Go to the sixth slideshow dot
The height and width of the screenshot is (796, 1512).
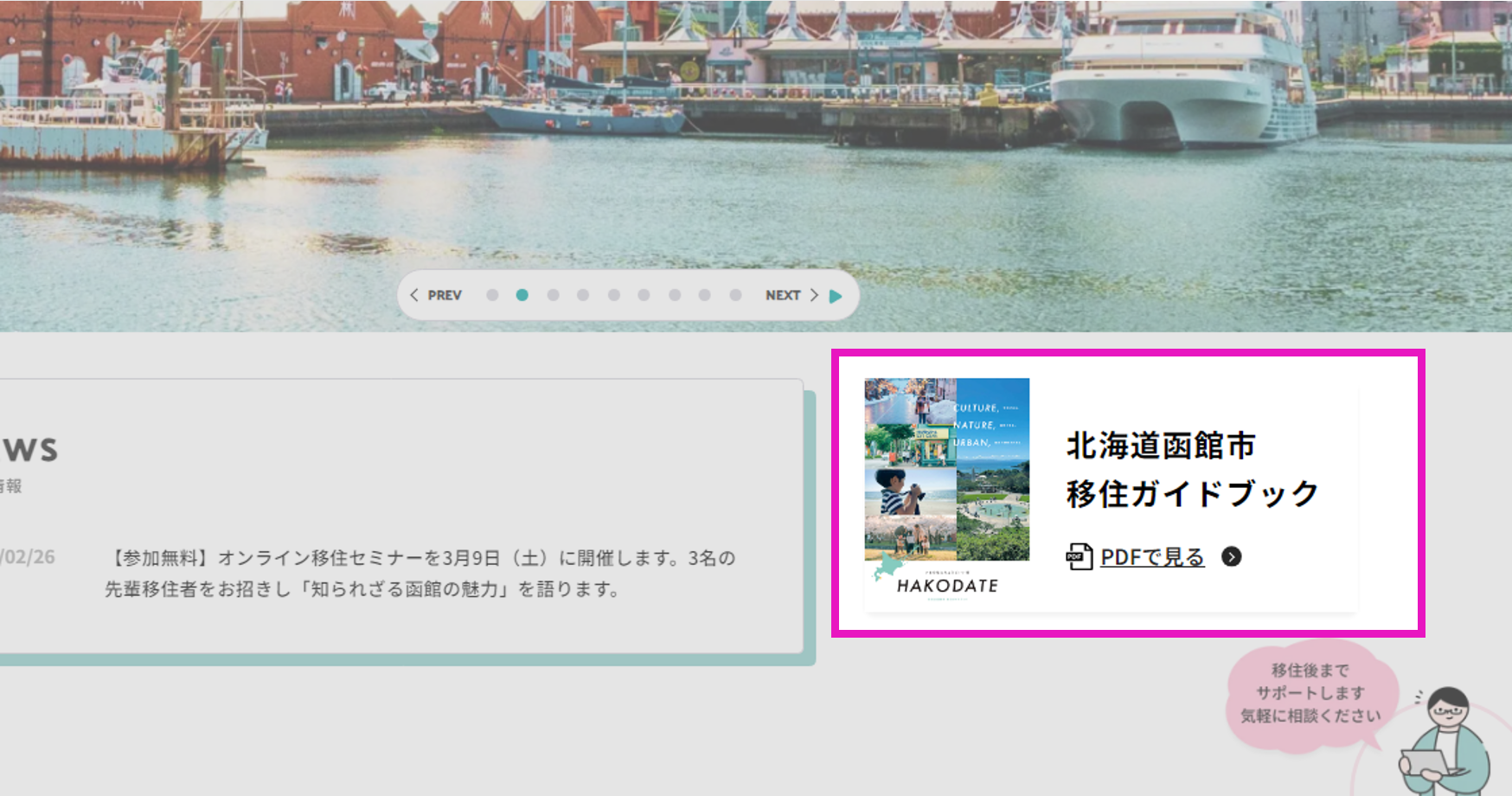click(x=644, y=295)
